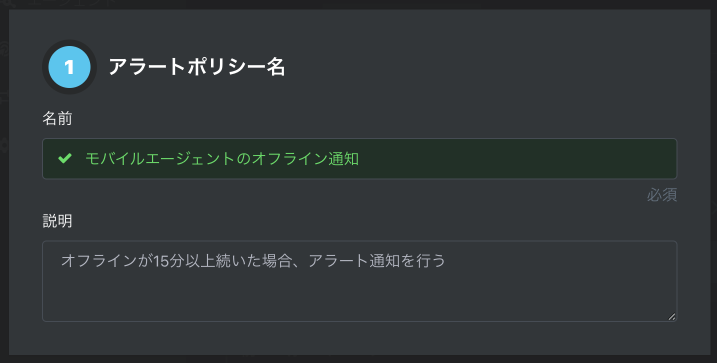Image resolution: width=717 pixels, height=363 pixels.
Task: Click the green validation checkmark icon
Action: click(x=65, y=158)
